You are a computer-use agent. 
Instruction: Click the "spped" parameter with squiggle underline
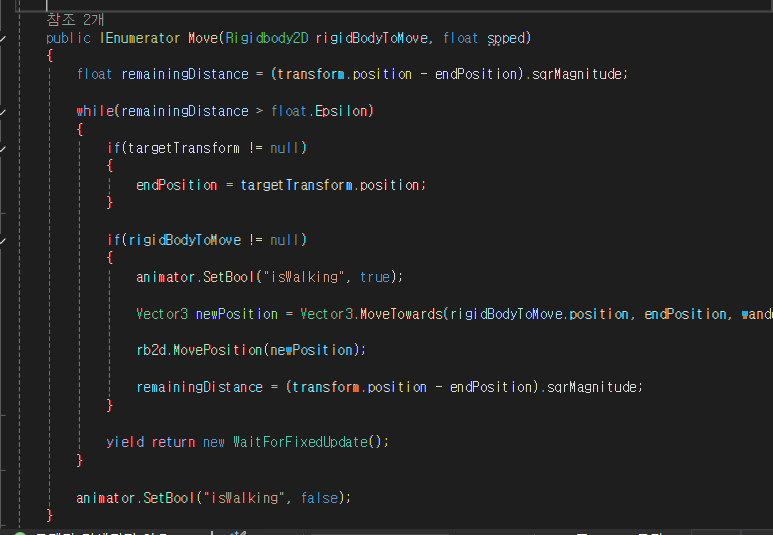[506, 39]
